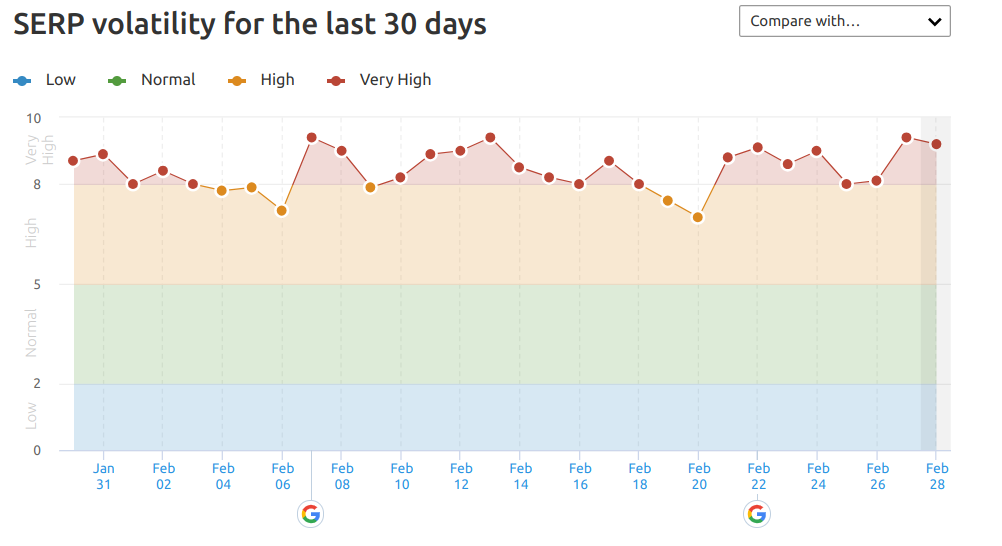Click the Feb 09 orange data point
The image size is (1002, 546).
click(x=371, y=187)
